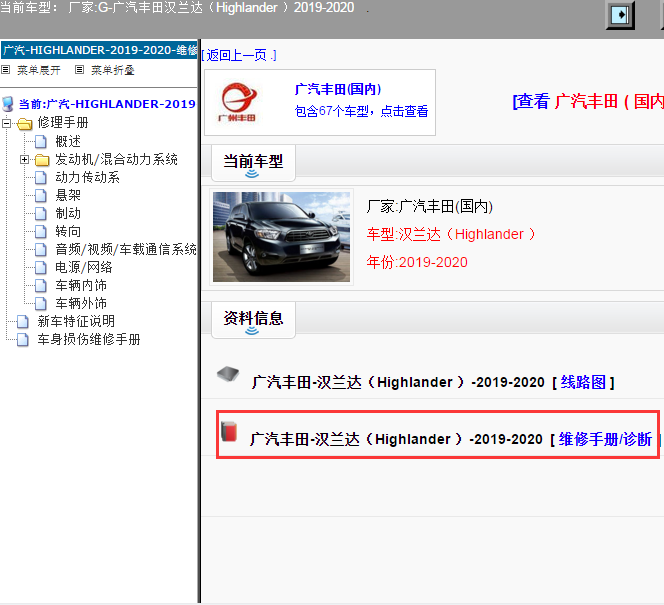
Task: Click the 返回上一页 link
Action: pos(239,55)
